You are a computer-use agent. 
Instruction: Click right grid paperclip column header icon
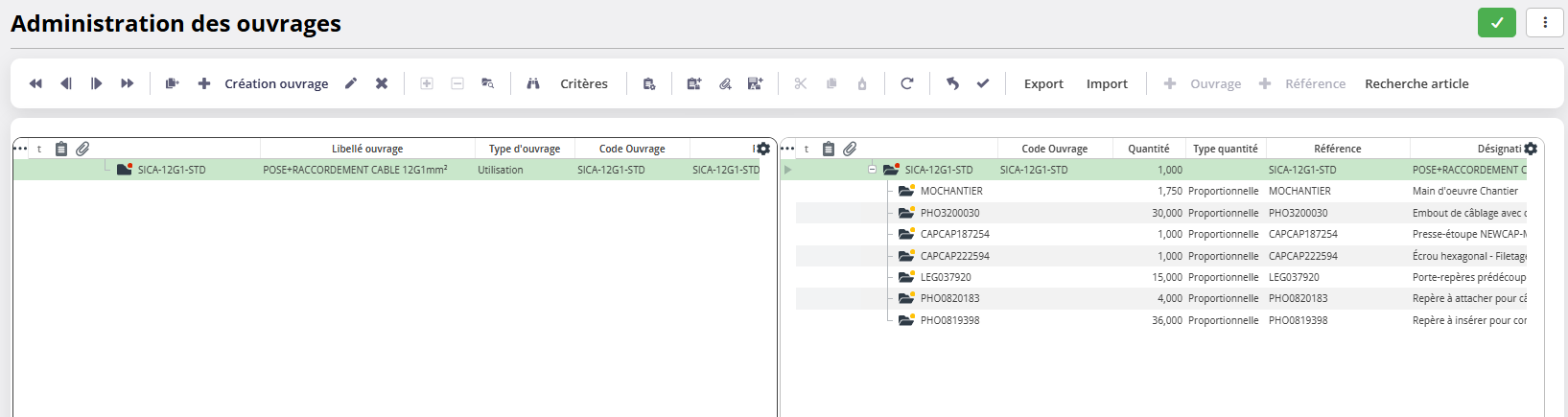[x=850, y=149]
